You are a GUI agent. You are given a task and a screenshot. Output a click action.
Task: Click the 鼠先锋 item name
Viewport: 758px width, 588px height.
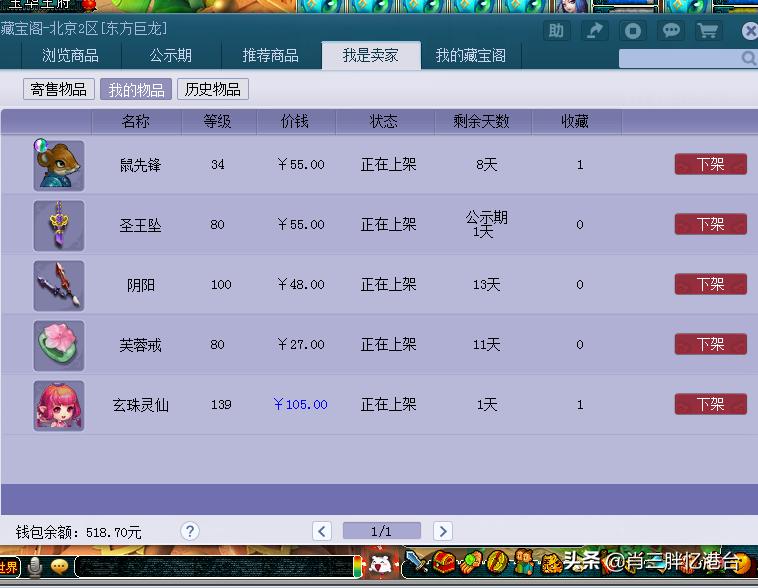point(140,165)
